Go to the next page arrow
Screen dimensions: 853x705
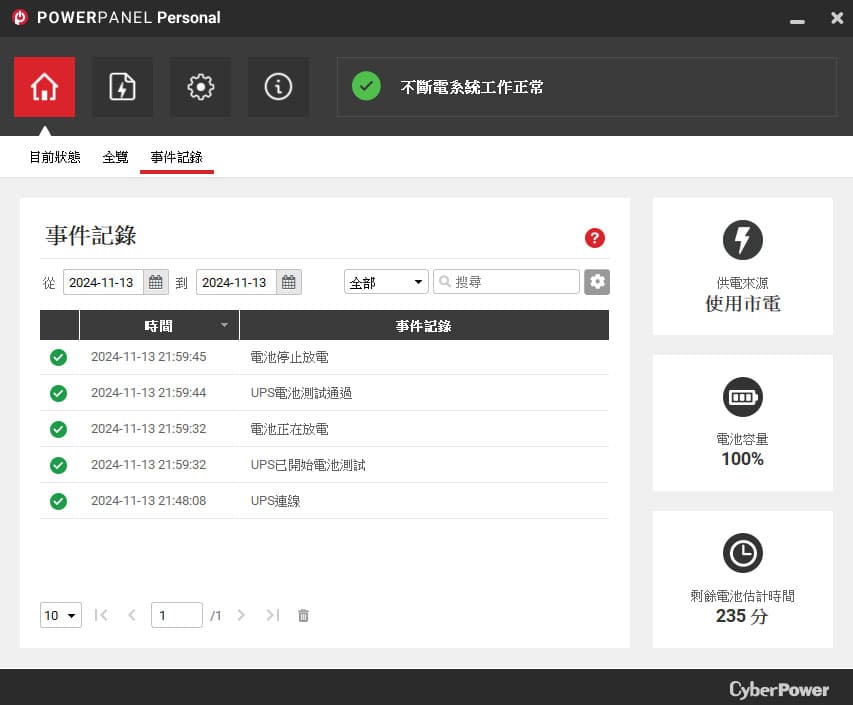pyautogui.click(x=241, y=615)
